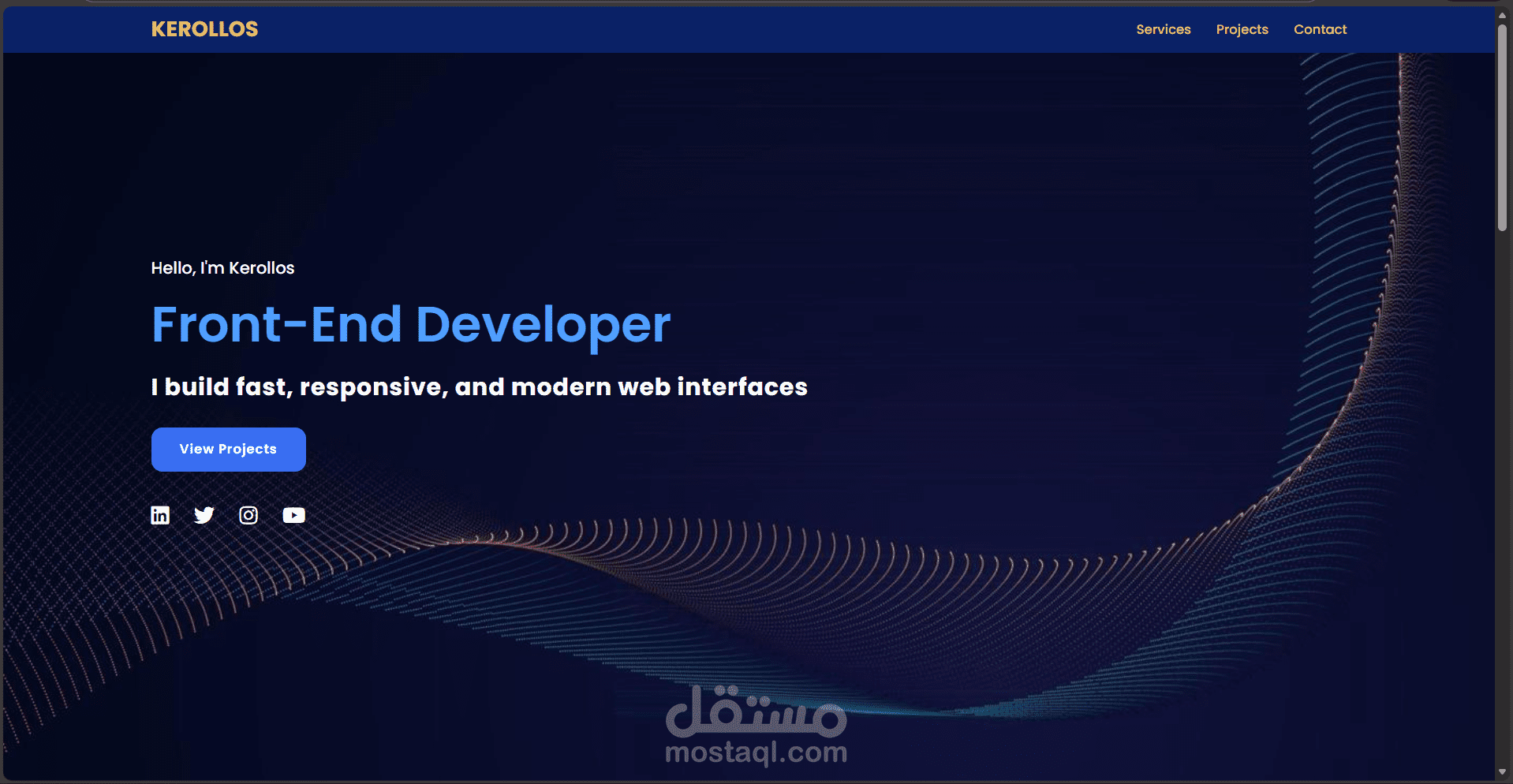Select the YouTube channel icon
This screenshot has height=784, width=1513.
[293, 515]
